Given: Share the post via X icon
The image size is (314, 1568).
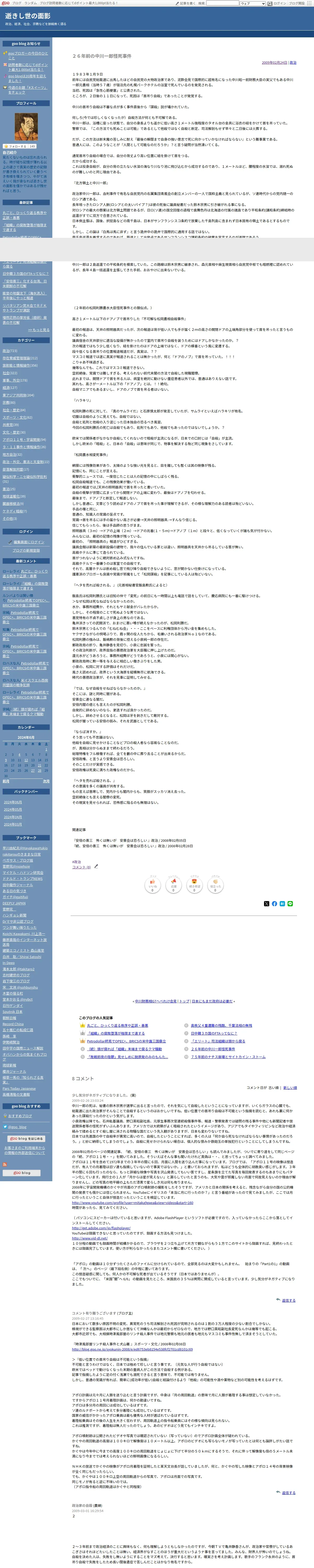Looking at the screenshot, I should (x=266, y=903).
